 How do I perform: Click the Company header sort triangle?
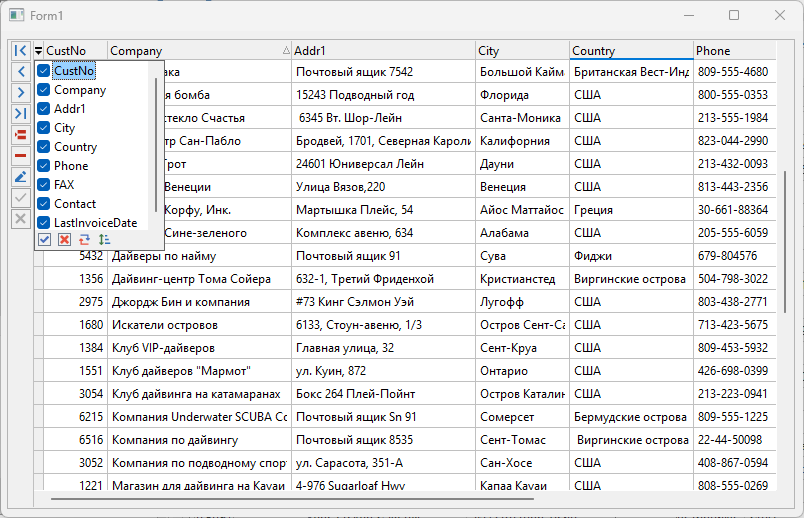pyautogui.click(x=287, y=51)
